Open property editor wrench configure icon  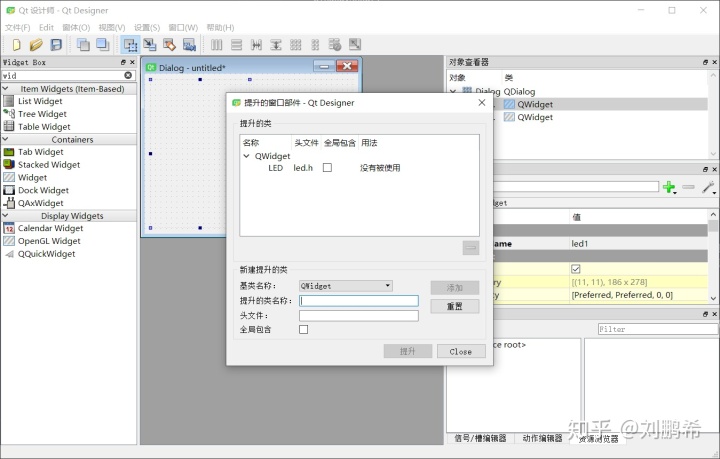click(709, 187)
